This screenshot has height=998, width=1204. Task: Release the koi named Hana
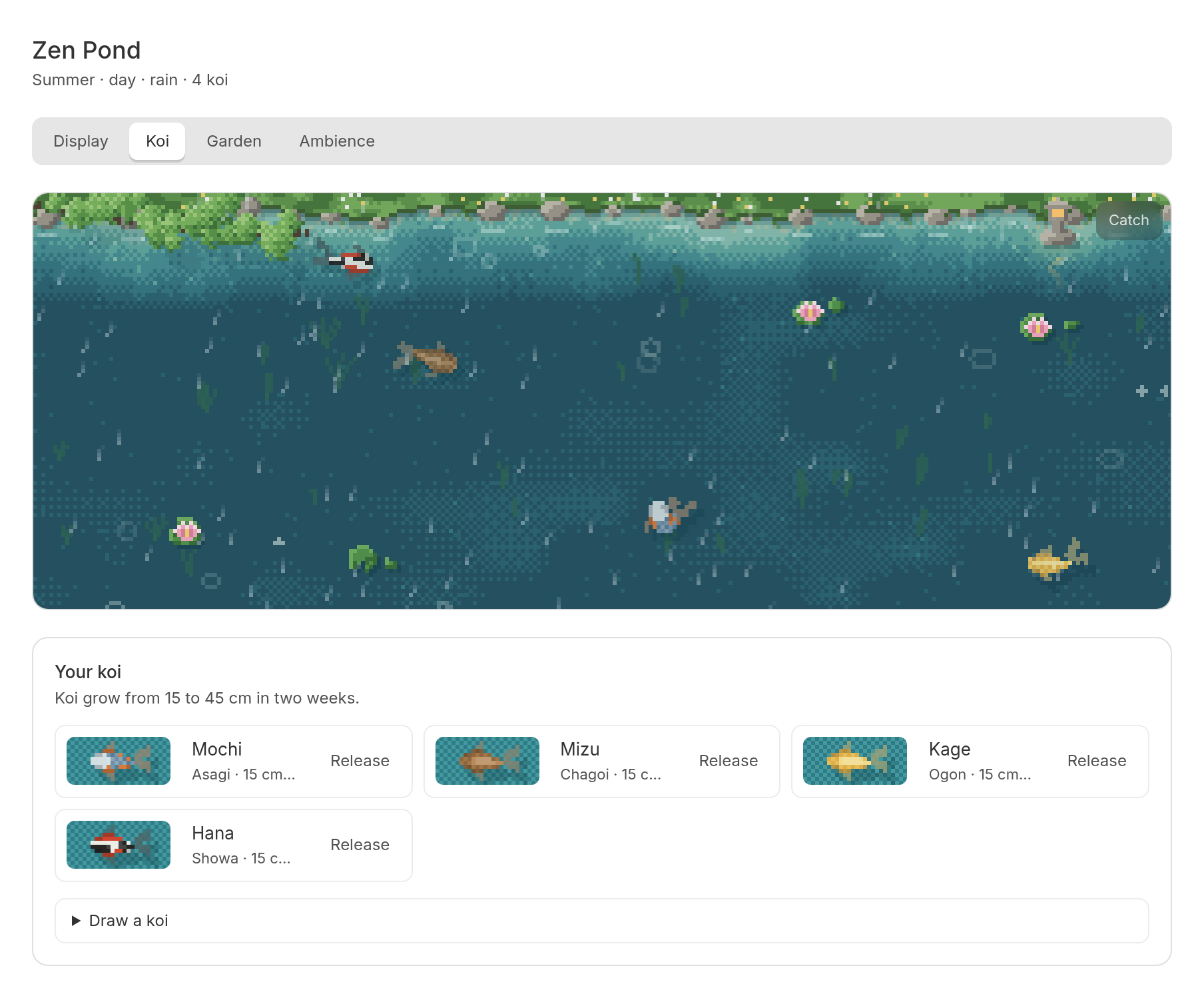[360, 845]
